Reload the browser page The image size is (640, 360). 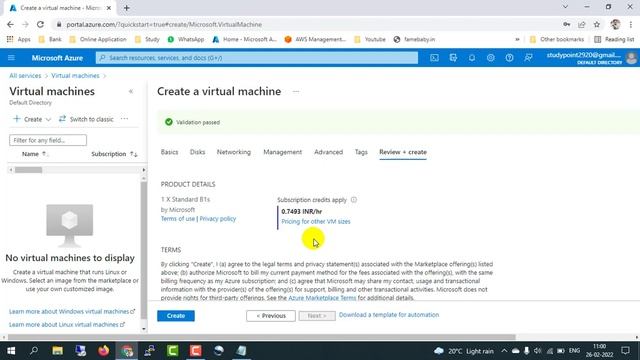coord(40,24)
